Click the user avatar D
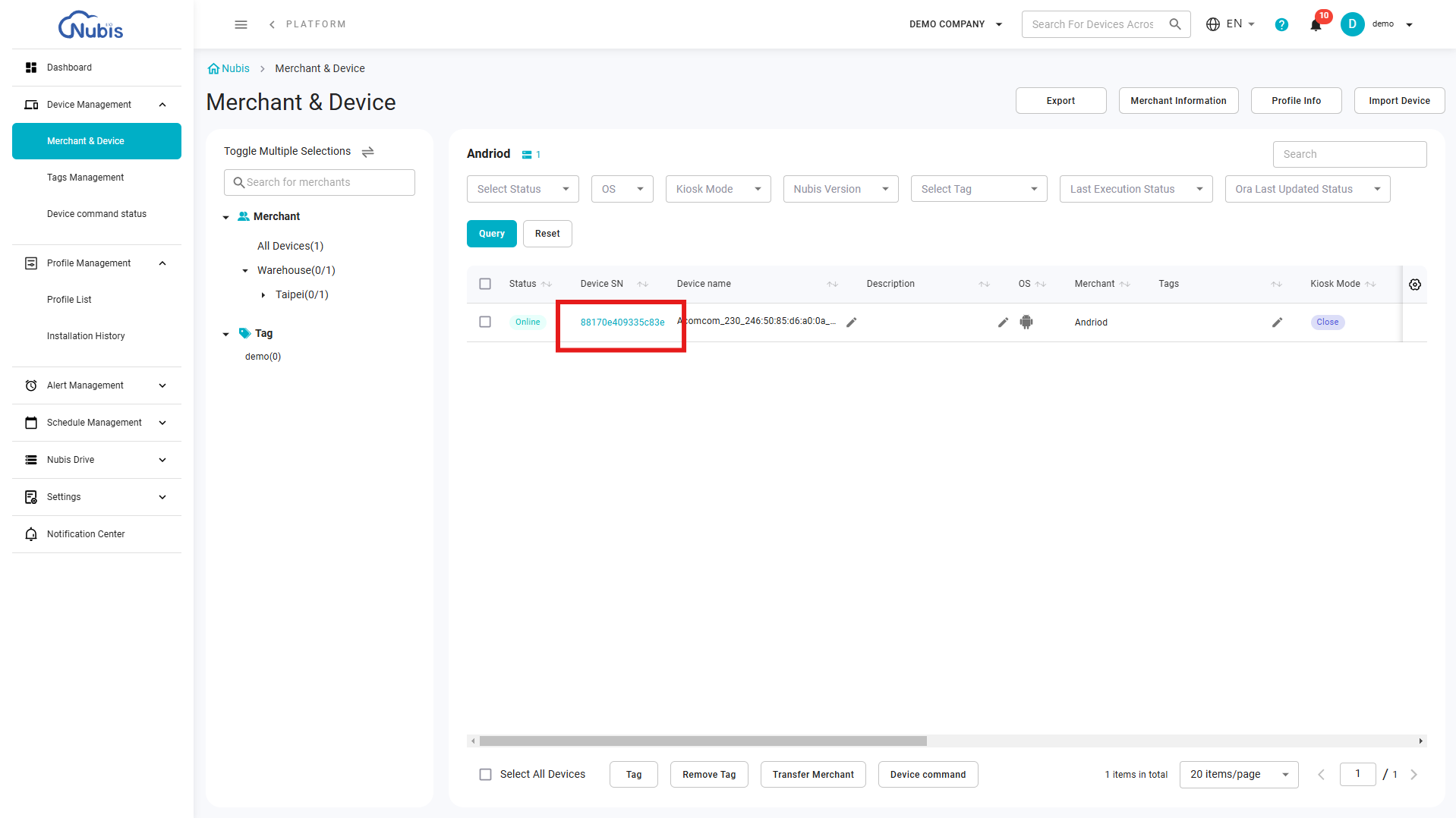The image size is (1456, 818). coord(1352,24)
